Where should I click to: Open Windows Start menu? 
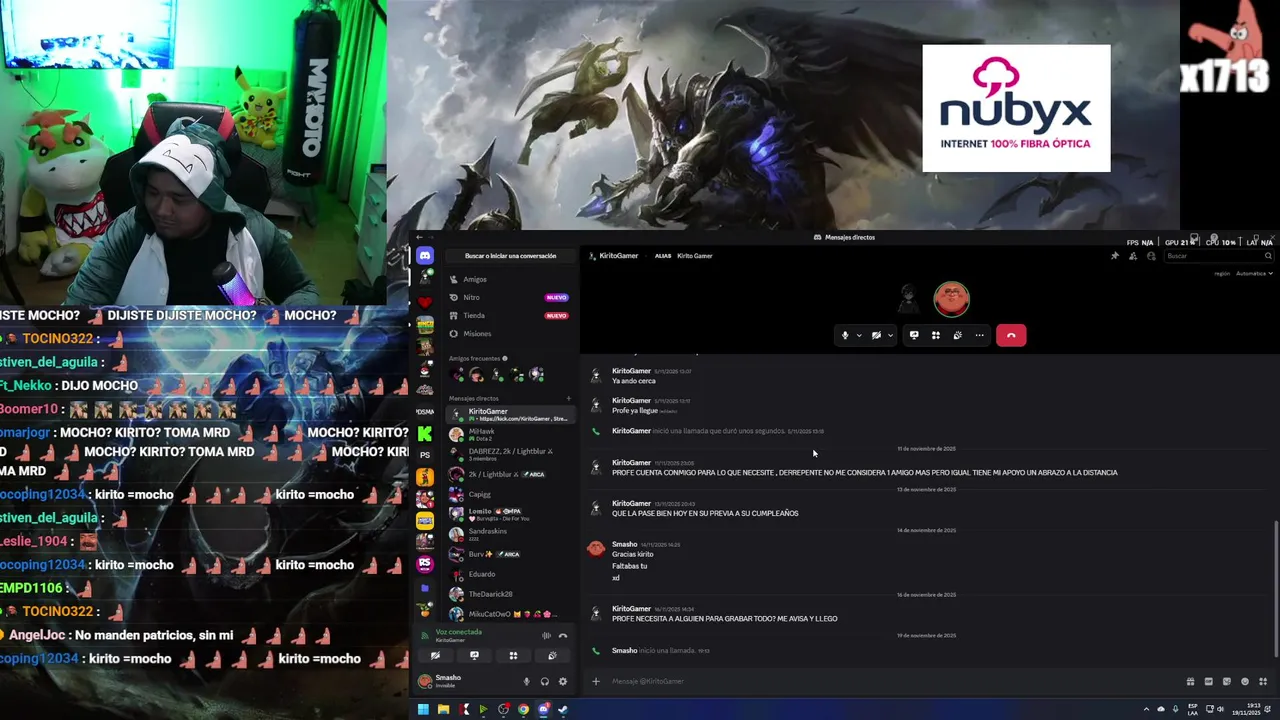coord(423,710)
